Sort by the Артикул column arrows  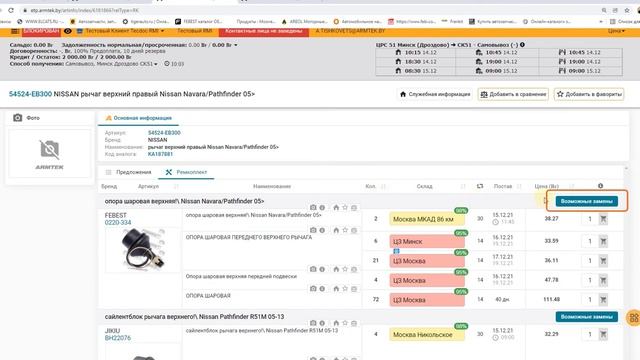pos(176,187)
